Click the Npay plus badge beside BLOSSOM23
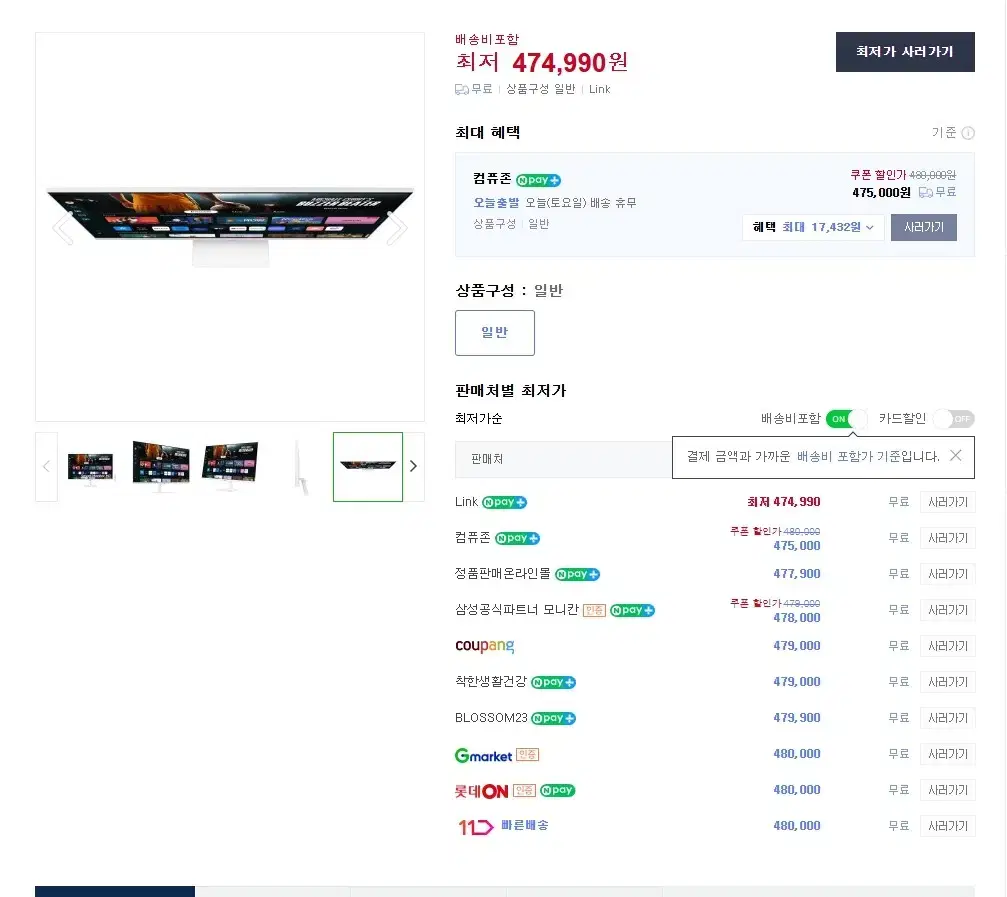This screenshot has height=897, width=1007. pyautogui.click(x=554, y=718)
